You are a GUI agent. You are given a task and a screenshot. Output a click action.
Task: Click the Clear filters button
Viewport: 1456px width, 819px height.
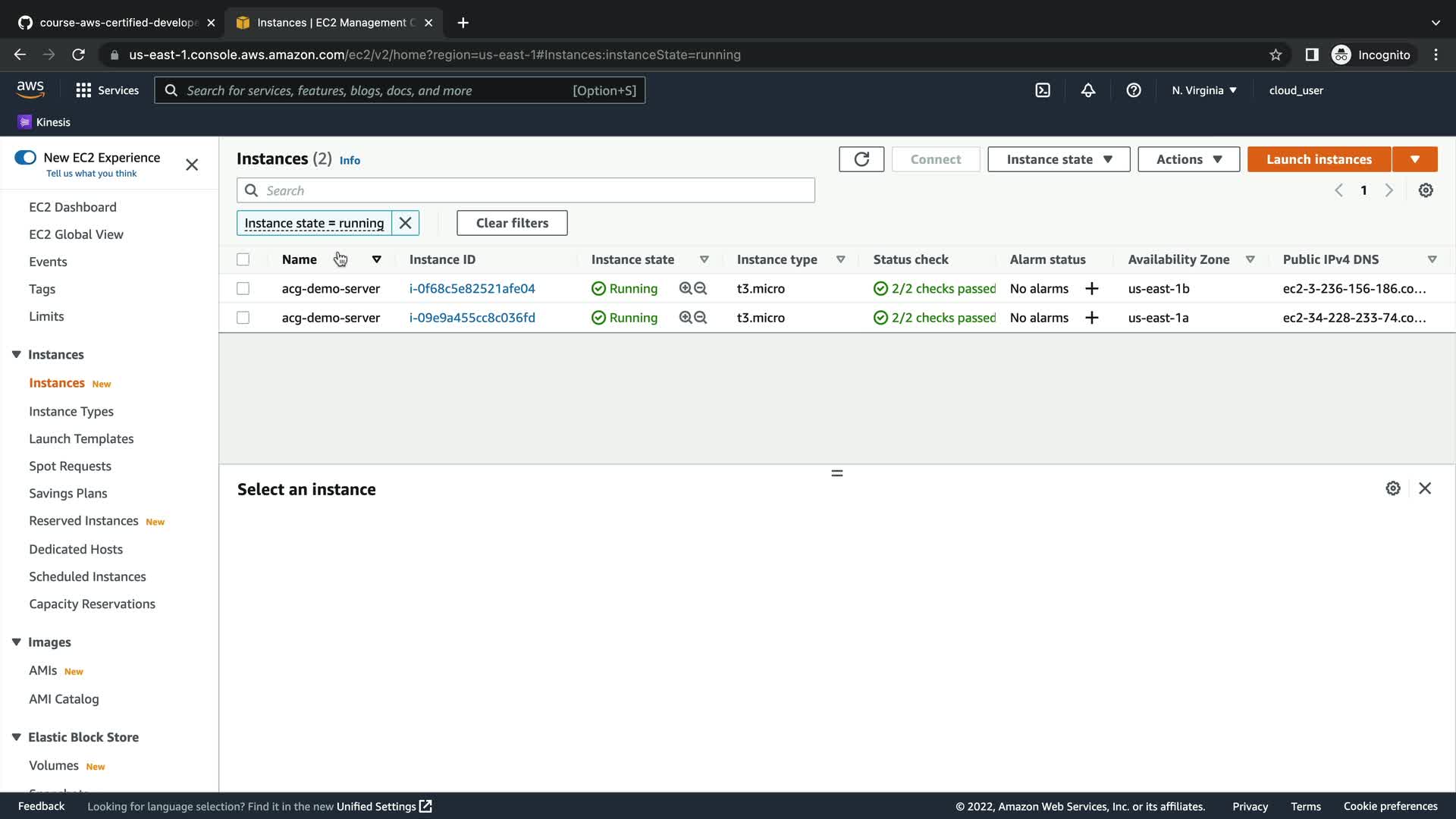pyautogui.click(x=512, y=223)
